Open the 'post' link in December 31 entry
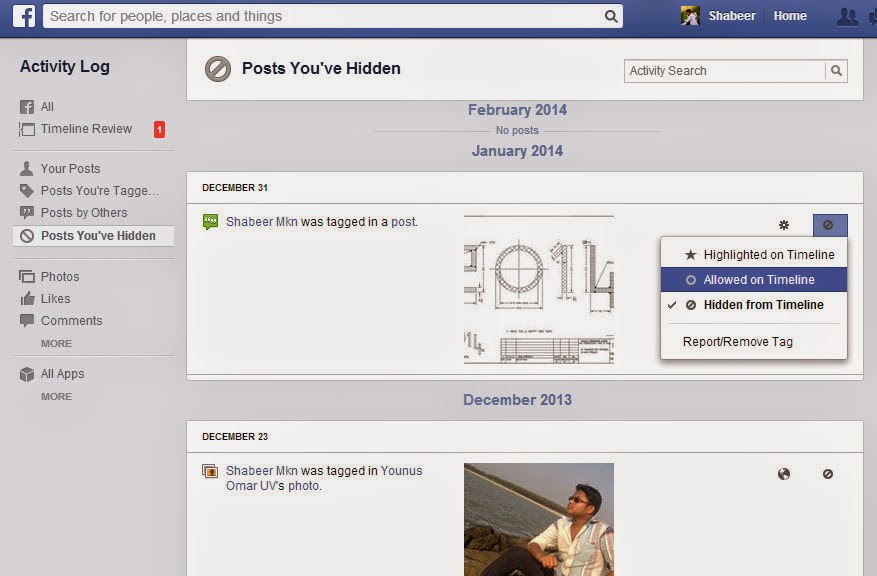The height and width of the screenshot is (576, 877). click(403, 222)
